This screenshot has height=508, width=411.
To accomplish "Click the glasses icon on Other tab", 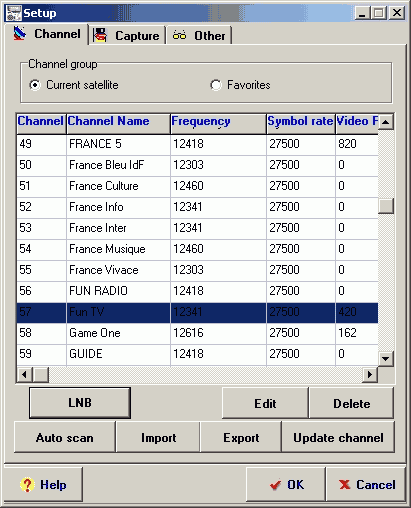I will click(x=179, y=35).
